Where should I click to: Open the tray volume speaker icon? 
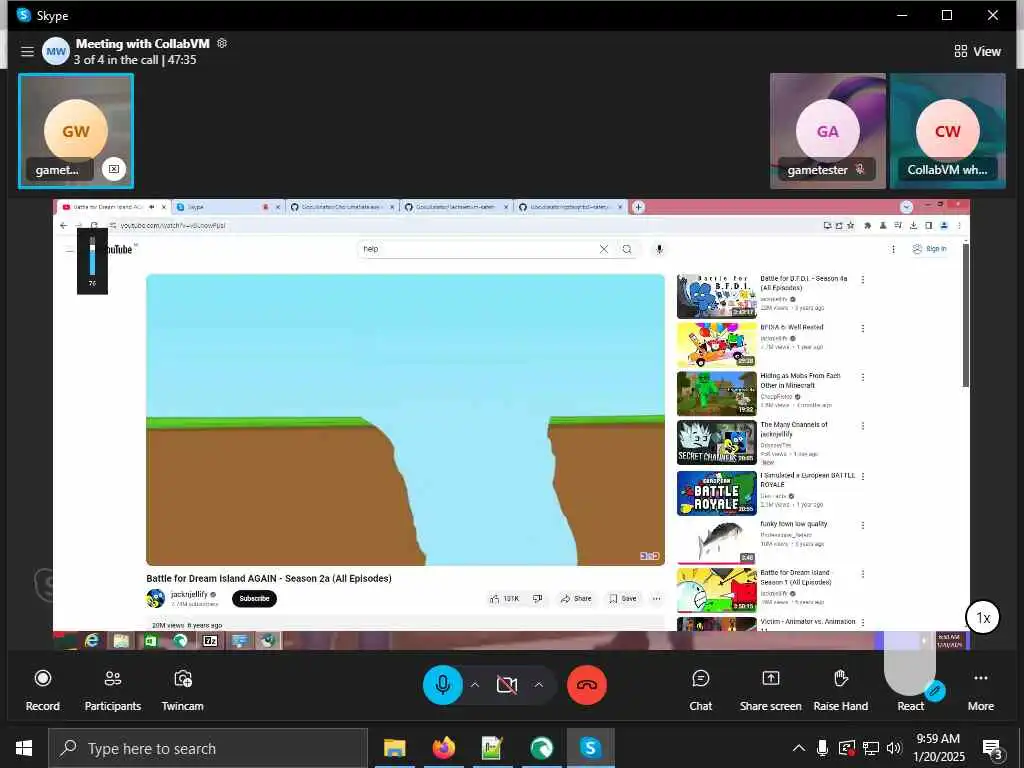click(x=894, y=748)
